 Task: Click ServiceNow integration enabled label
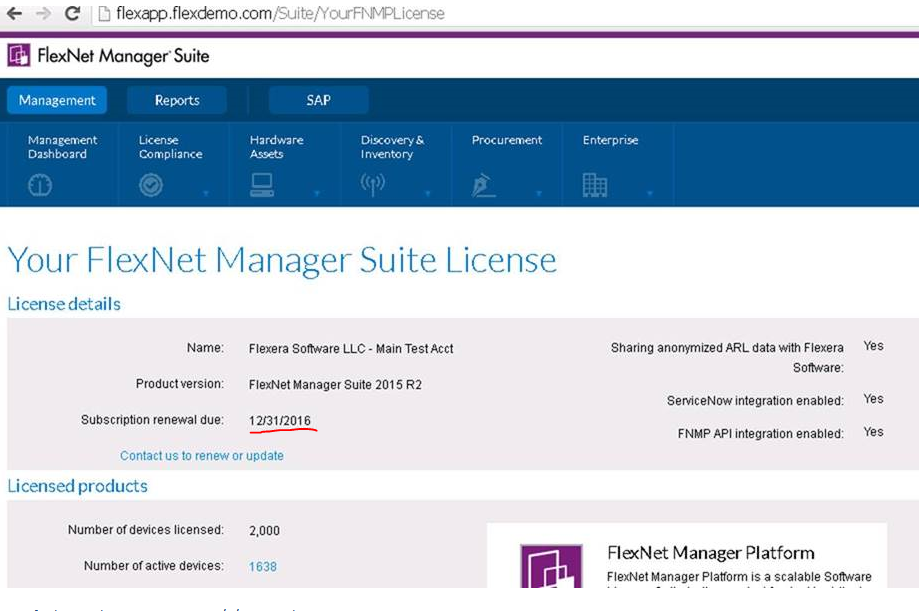[755, 400]
